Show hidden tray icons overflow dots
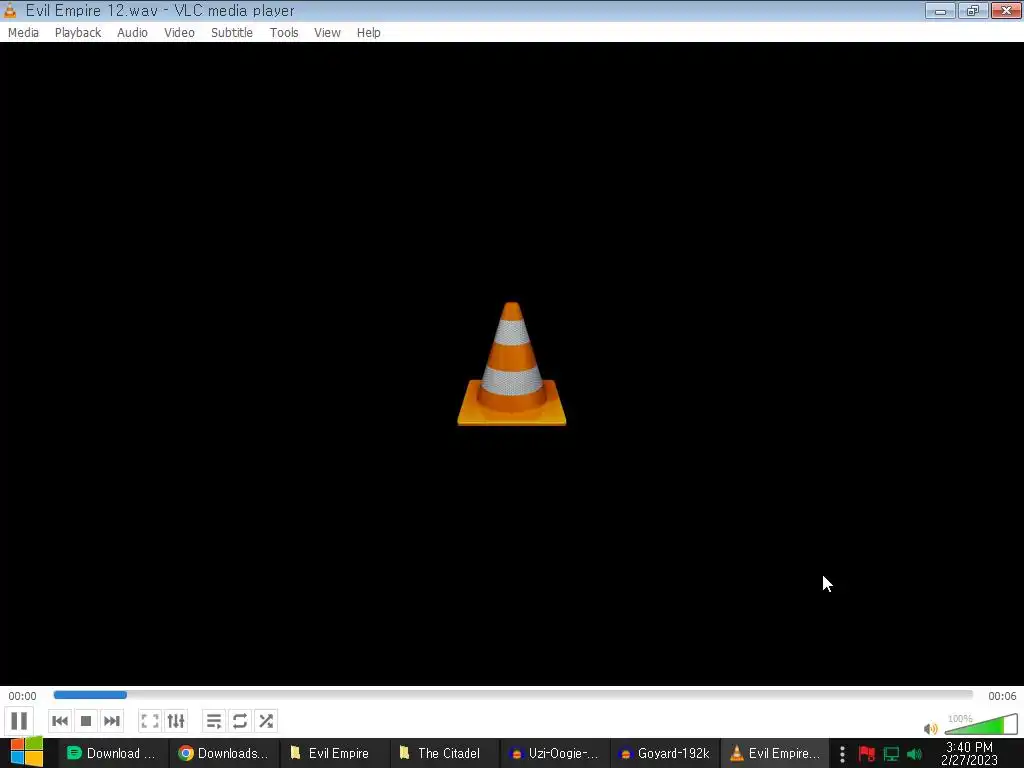1024x768 pixels. tap(842, 754)
